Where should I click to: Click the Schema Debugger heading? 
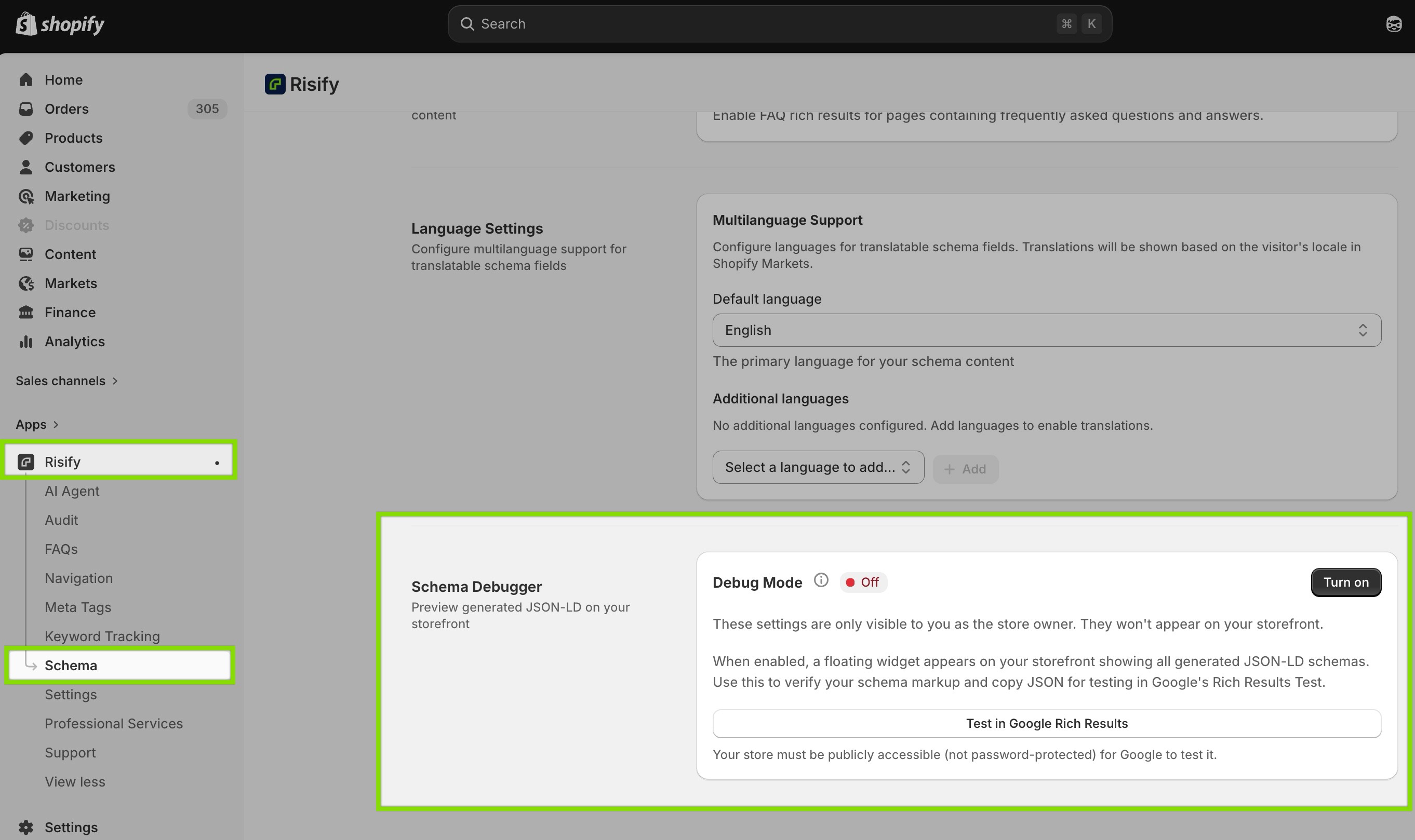[476, 587]
